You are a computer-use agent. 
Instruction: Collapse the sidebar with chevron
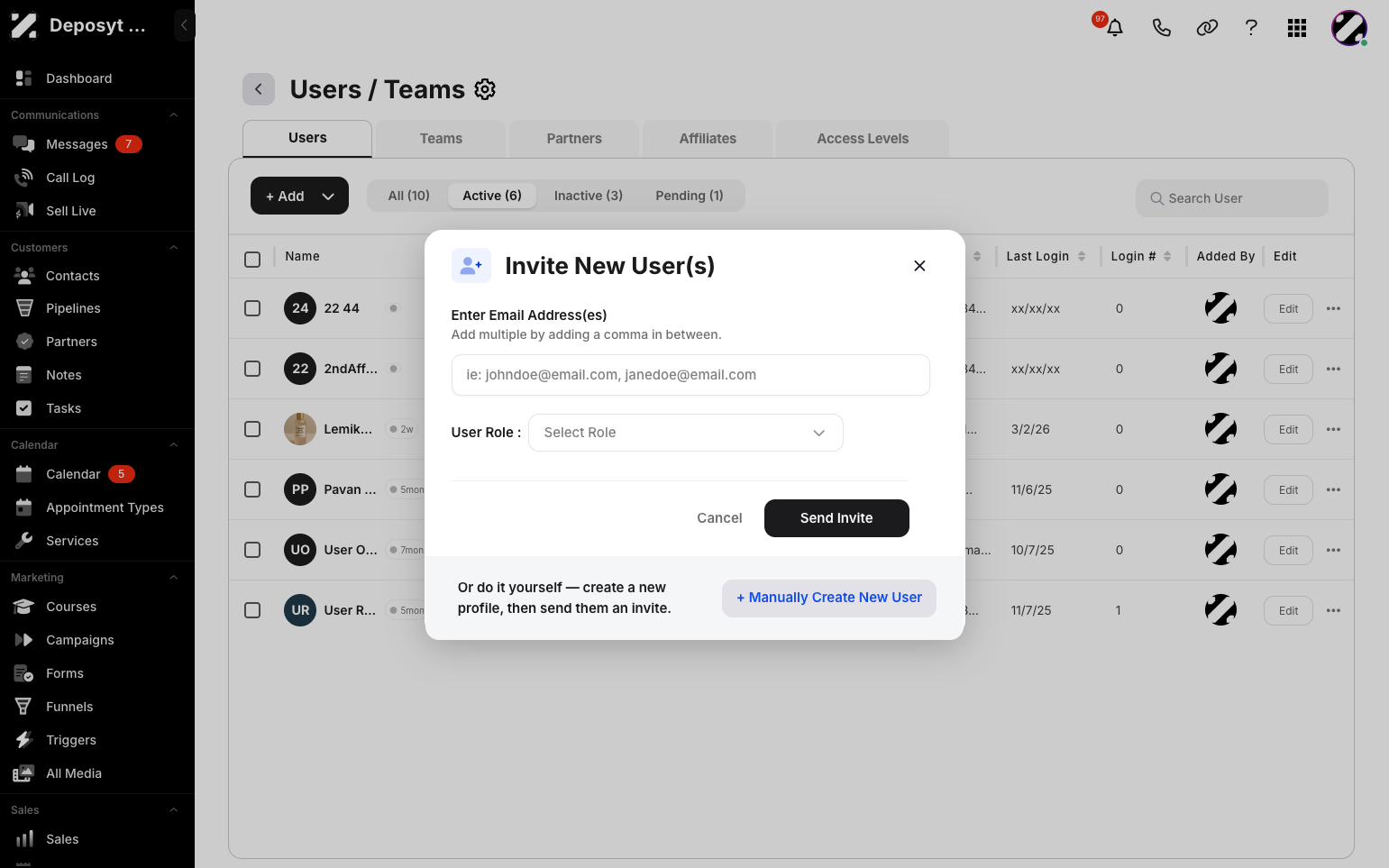pyautogui.click(x=184, y=25)
